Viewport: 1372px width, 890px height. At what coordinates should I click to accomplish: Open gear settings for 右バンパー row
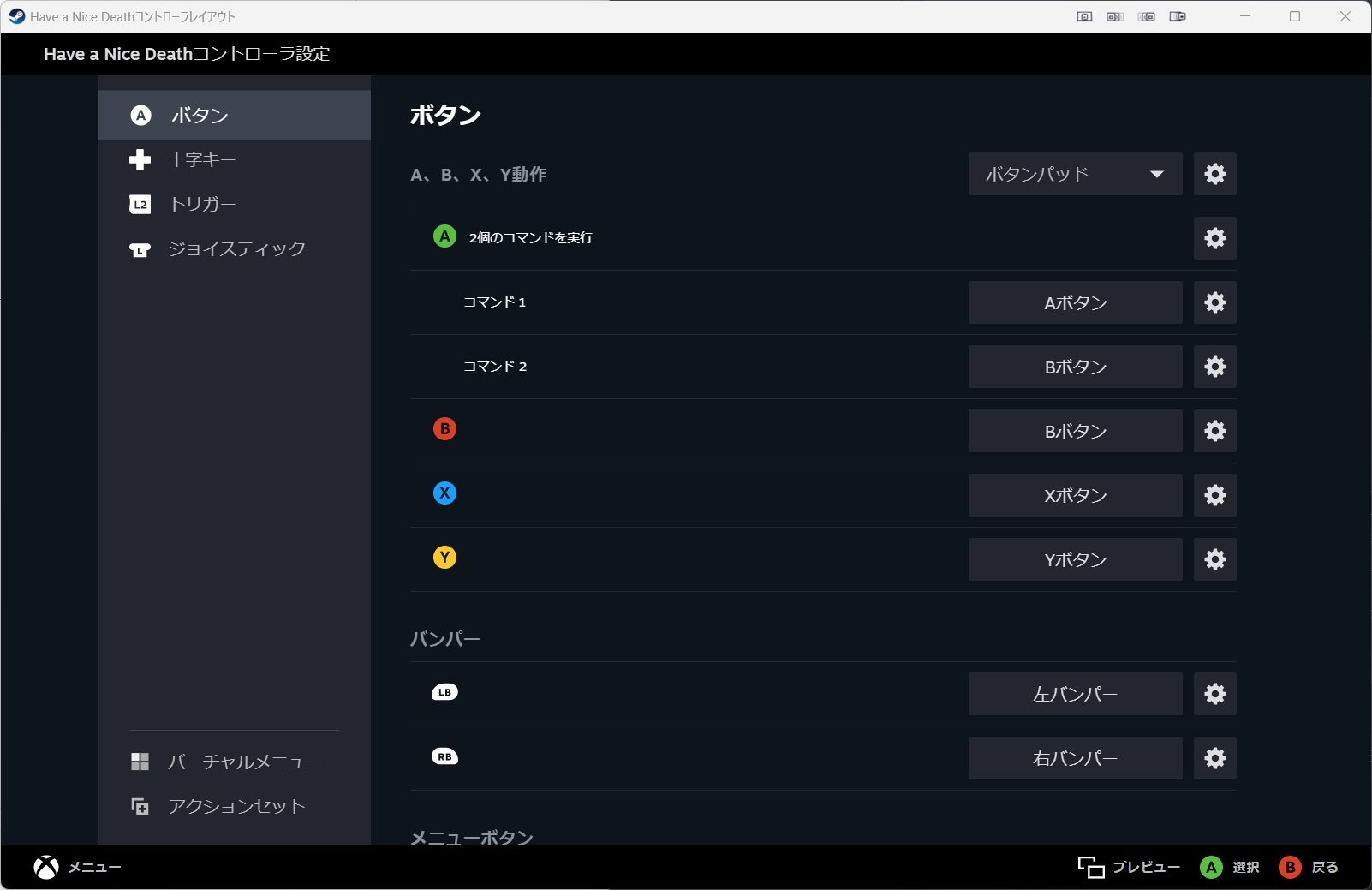pyautogui.click(x=1214, y=758)
